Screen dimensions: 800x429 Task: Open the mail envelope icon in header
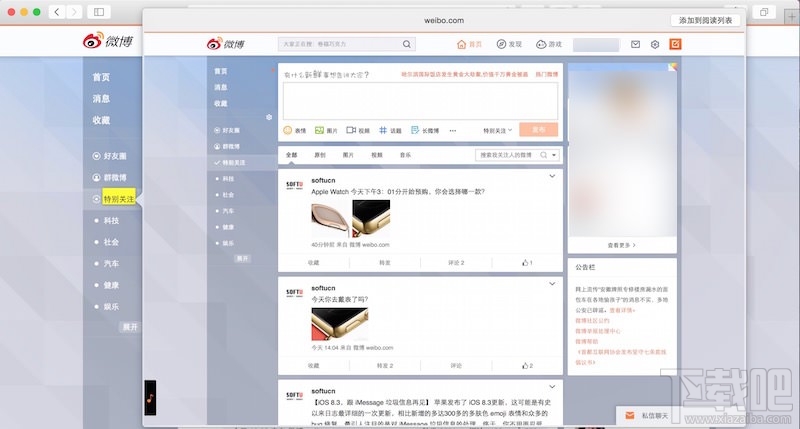[x=635, y=44]
